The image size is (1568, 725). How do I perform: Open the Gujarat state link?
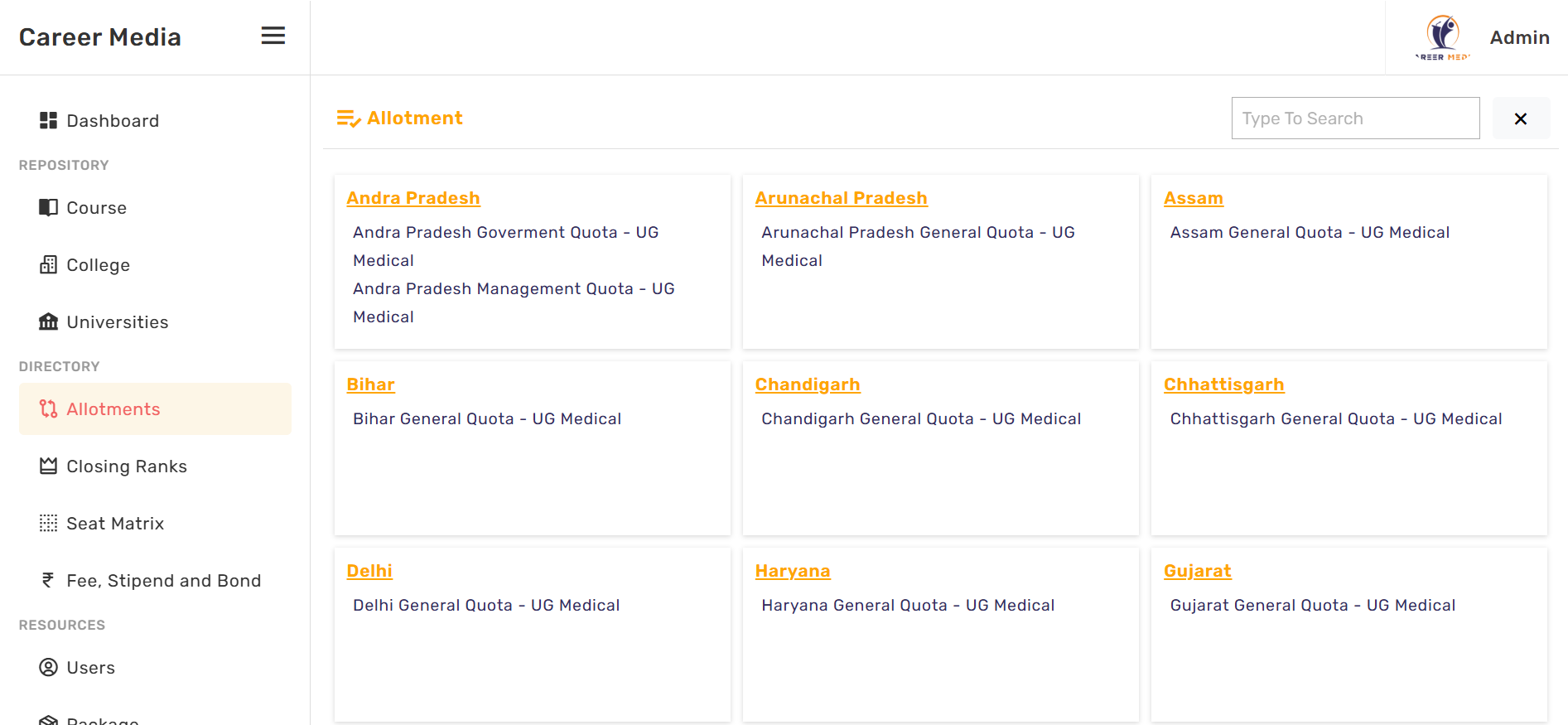click(1197, 571)
